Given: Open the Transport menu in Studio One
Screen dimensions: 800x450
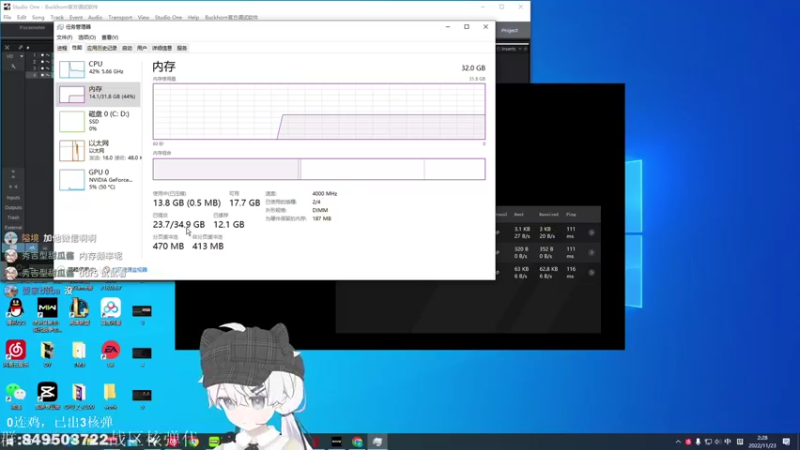Looking at the screenshot, I should (x=120, y=17).
